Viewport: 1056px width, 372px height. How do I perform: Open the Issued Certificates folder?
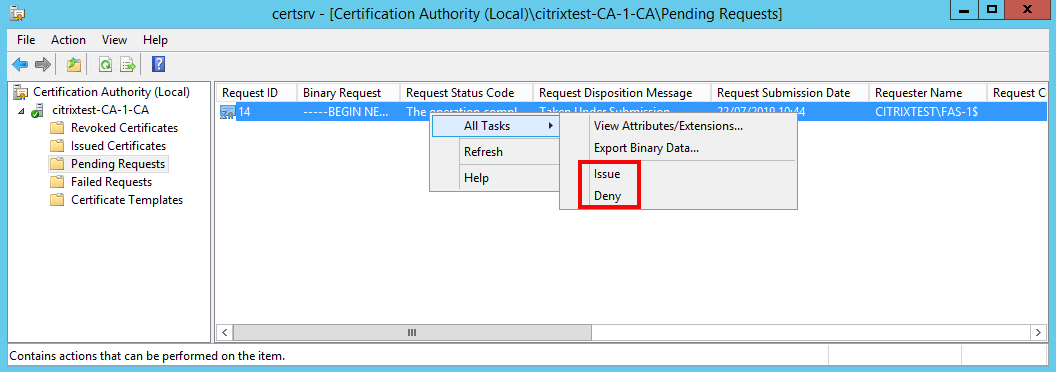pos(118,146)
